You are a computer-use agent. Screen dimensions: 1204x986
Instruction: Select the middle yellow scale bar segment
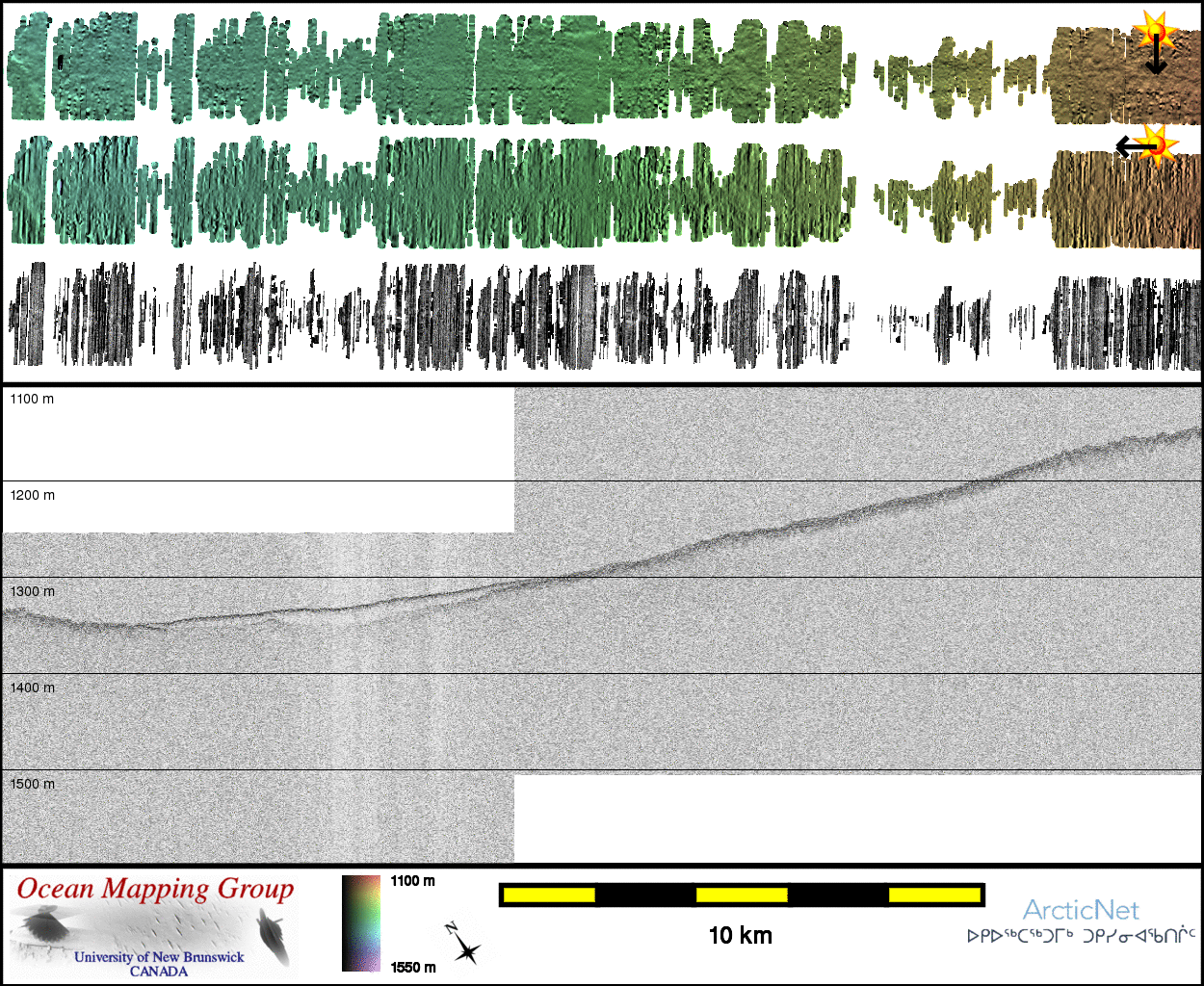[742, 895]
